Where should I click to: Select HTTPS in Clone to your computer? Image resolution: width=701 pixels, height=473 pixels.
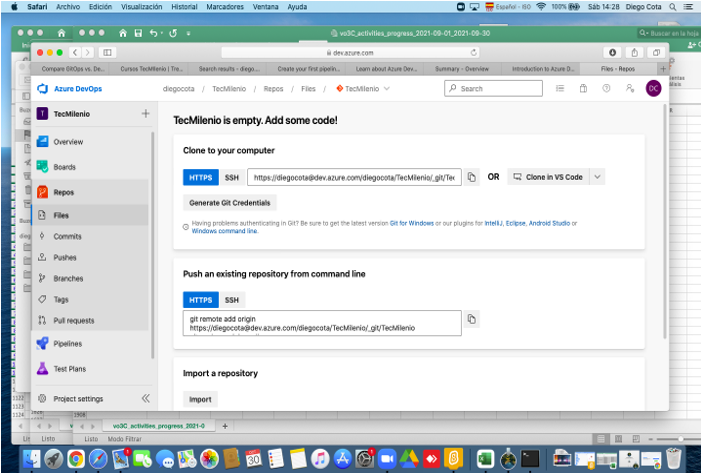[201, 177]
